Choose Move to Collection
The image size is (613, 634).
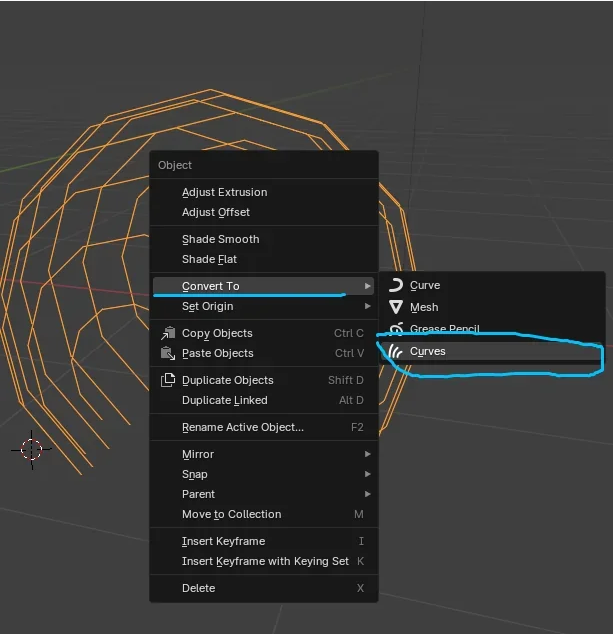[x=264, y=514]
